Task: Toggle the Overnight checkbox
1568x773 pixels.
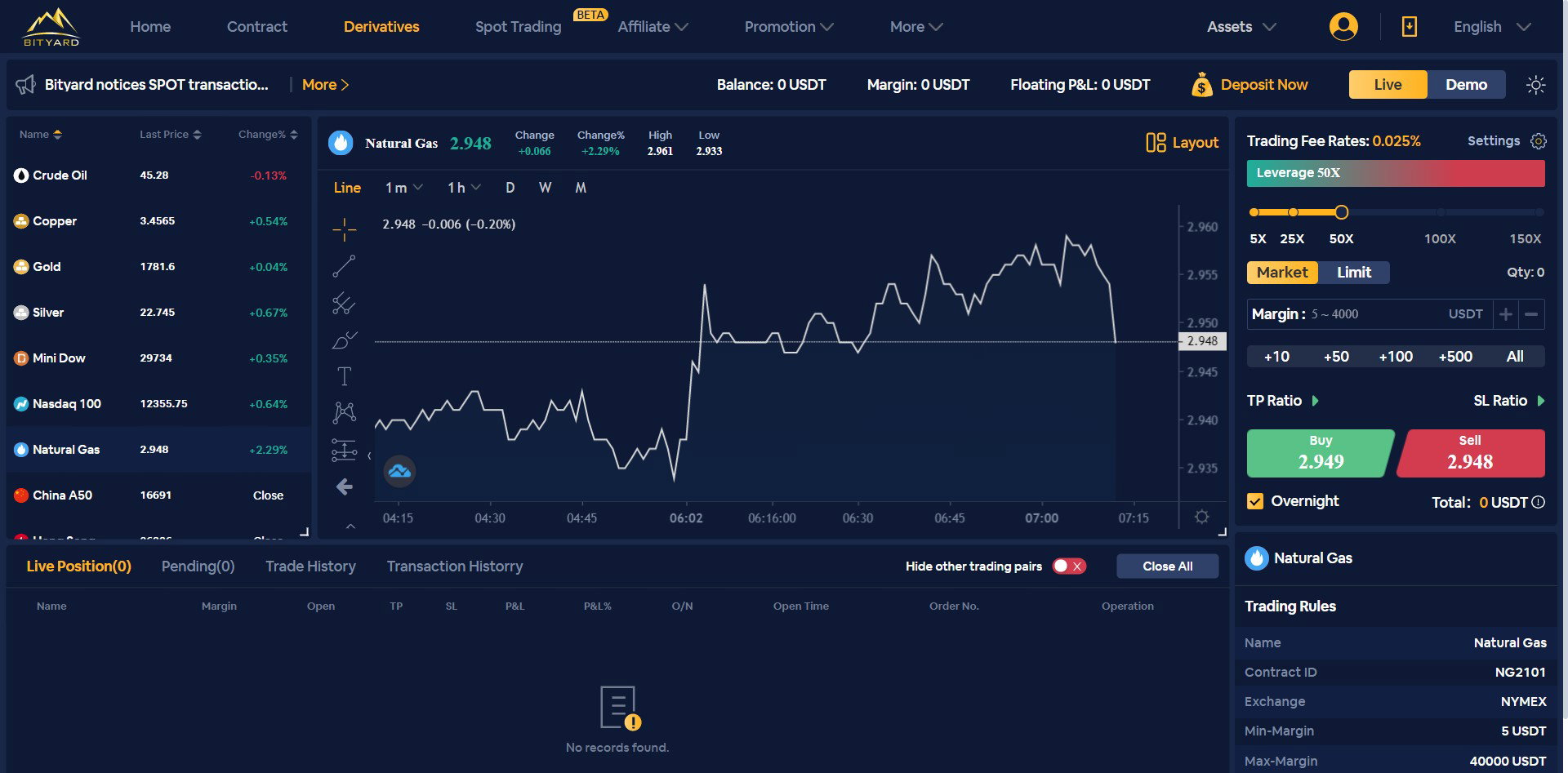Action: pos(1255,501)
